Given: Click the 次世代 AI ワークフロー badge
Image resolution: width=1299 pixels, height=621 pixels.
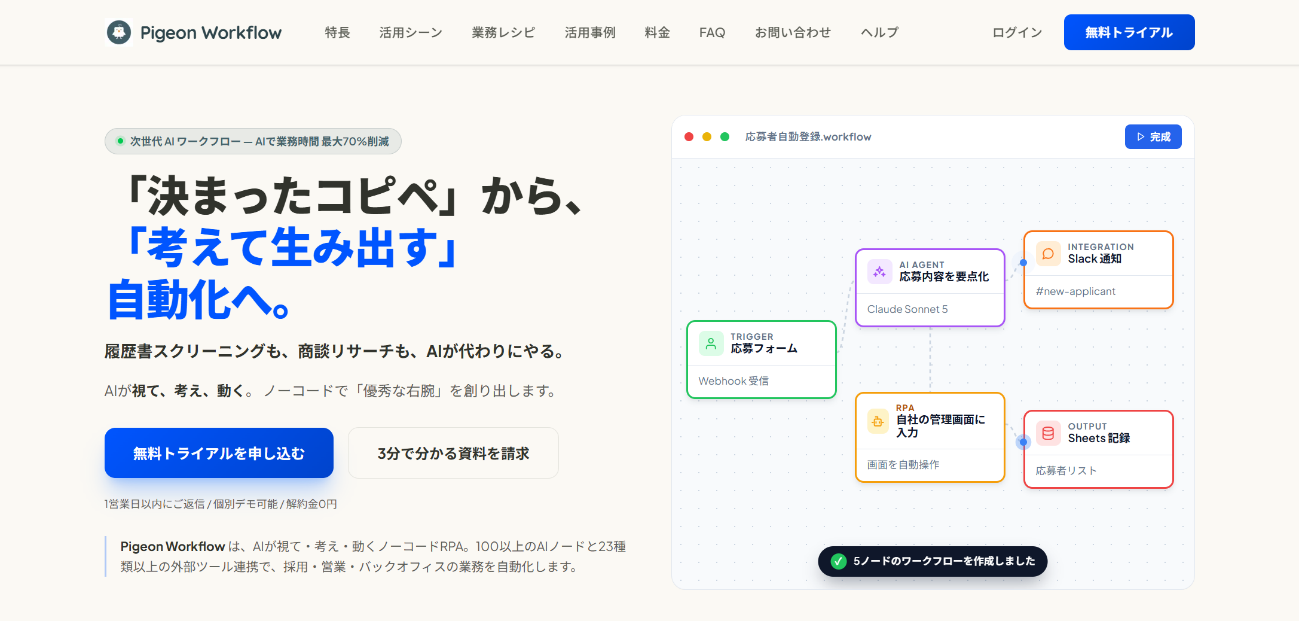Looking at the screenshot, I should click(253, 141).
